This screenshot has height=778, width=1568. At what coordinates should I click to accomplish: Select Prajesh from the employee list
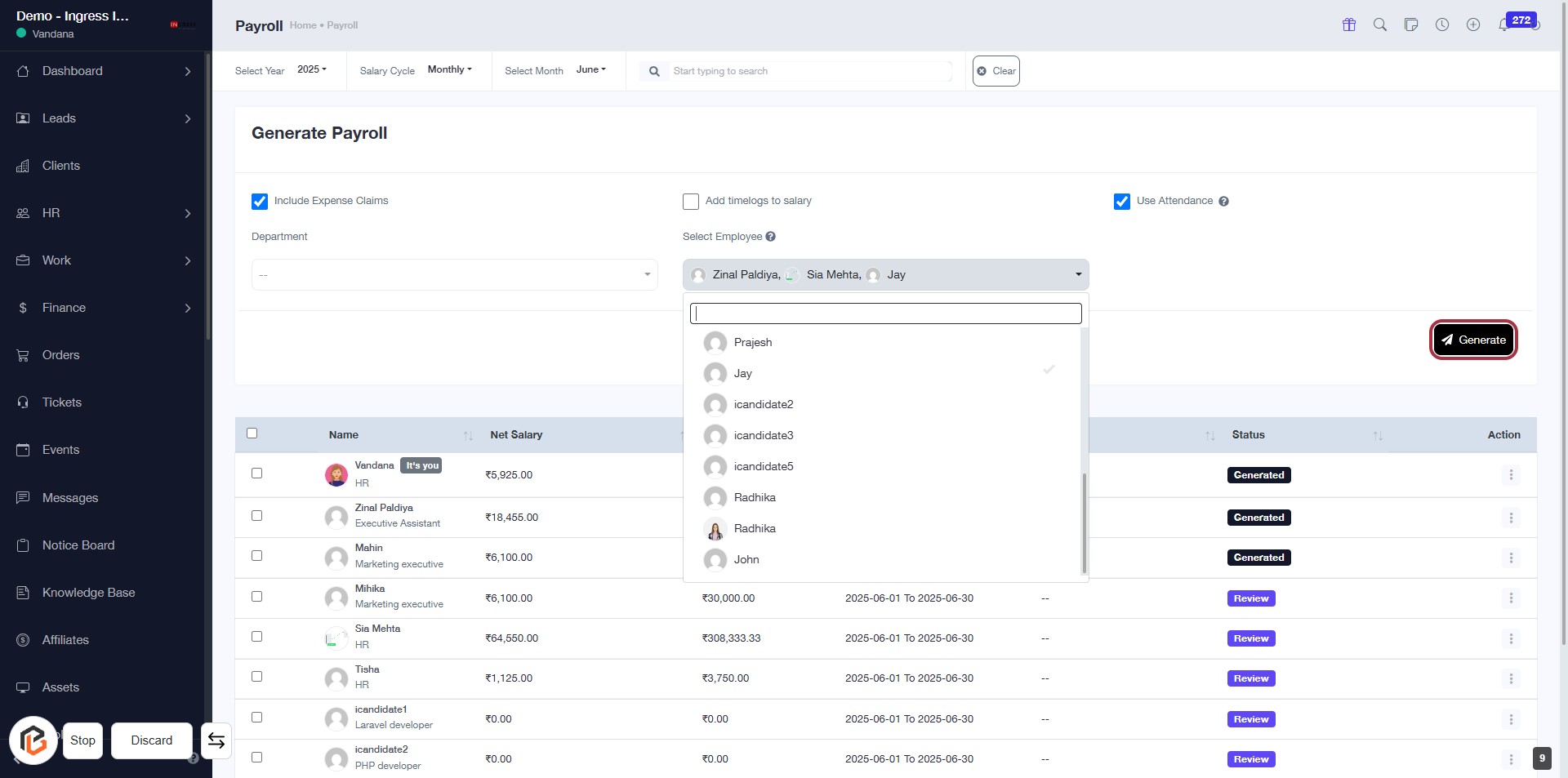tap(752, 343)
